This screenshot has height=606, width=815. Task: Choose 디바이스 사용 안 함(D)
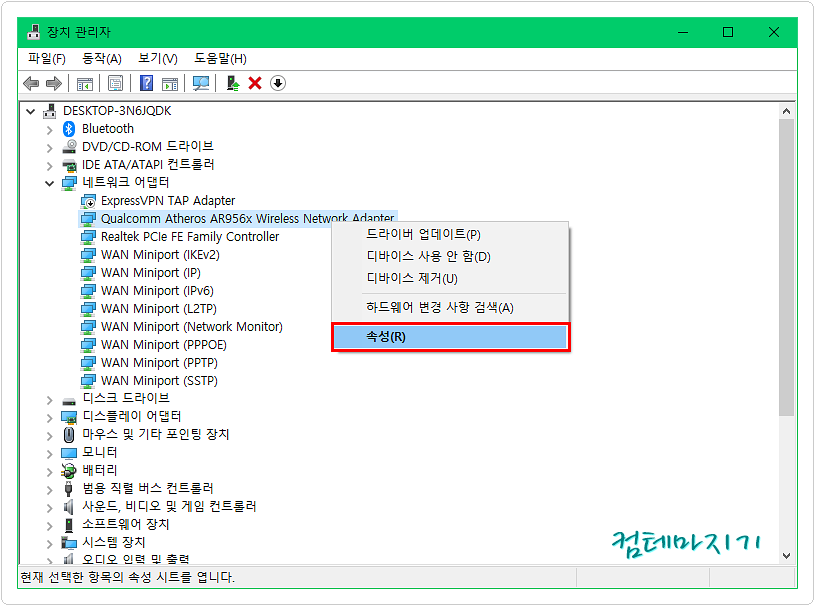point(450,256)
